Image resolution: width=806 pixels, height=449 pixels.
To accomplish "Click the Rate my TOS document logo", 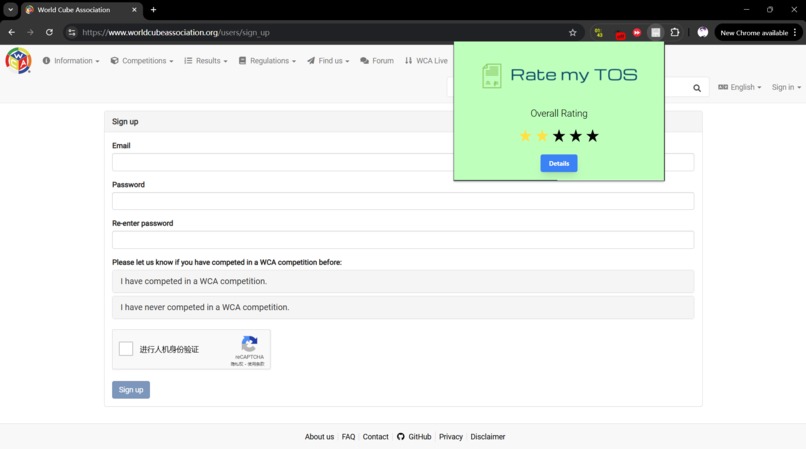I will click(x=492, y=76).
